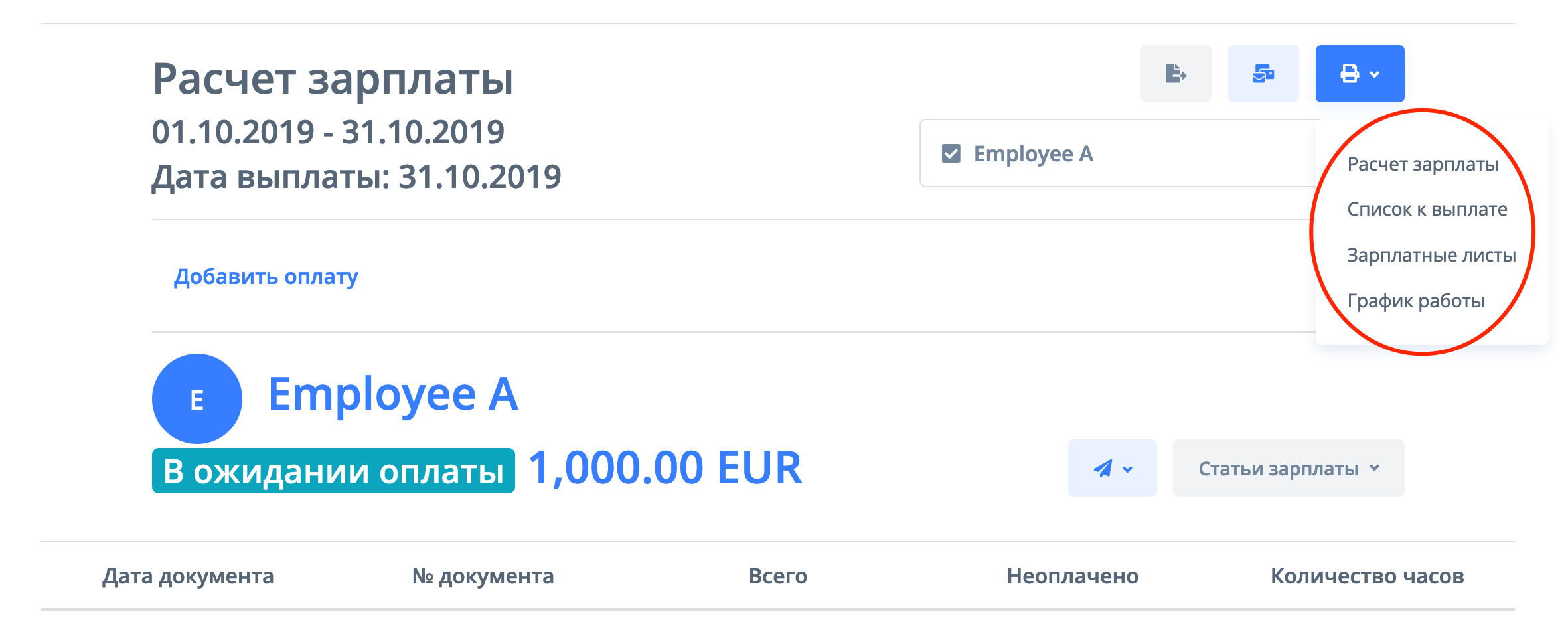Click the export document icon button
This screenshot has height=620, width=1568.
pos(1175,74)
